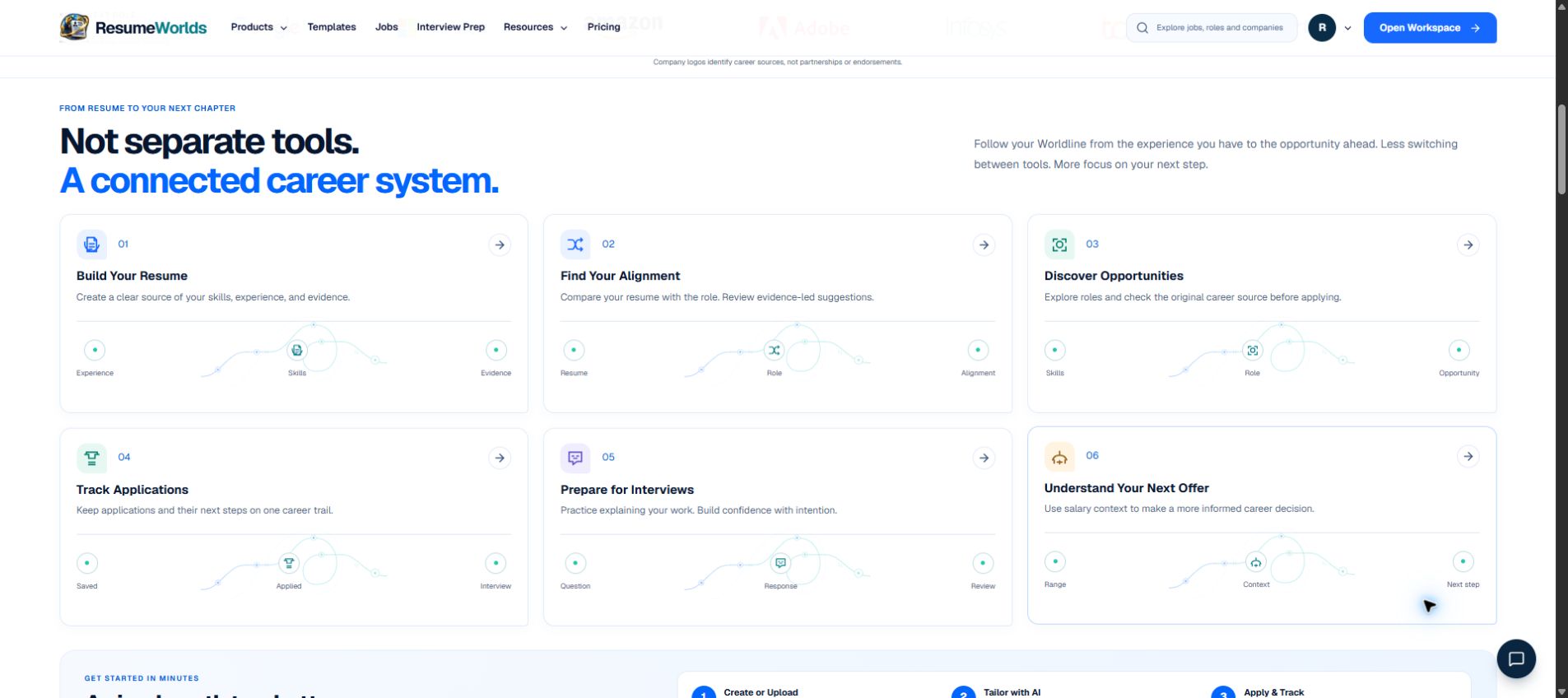The height and width of the screenshot is (698, 1568).
Task: Click the Applied node in Track Applications
Action: click(289, 564)
